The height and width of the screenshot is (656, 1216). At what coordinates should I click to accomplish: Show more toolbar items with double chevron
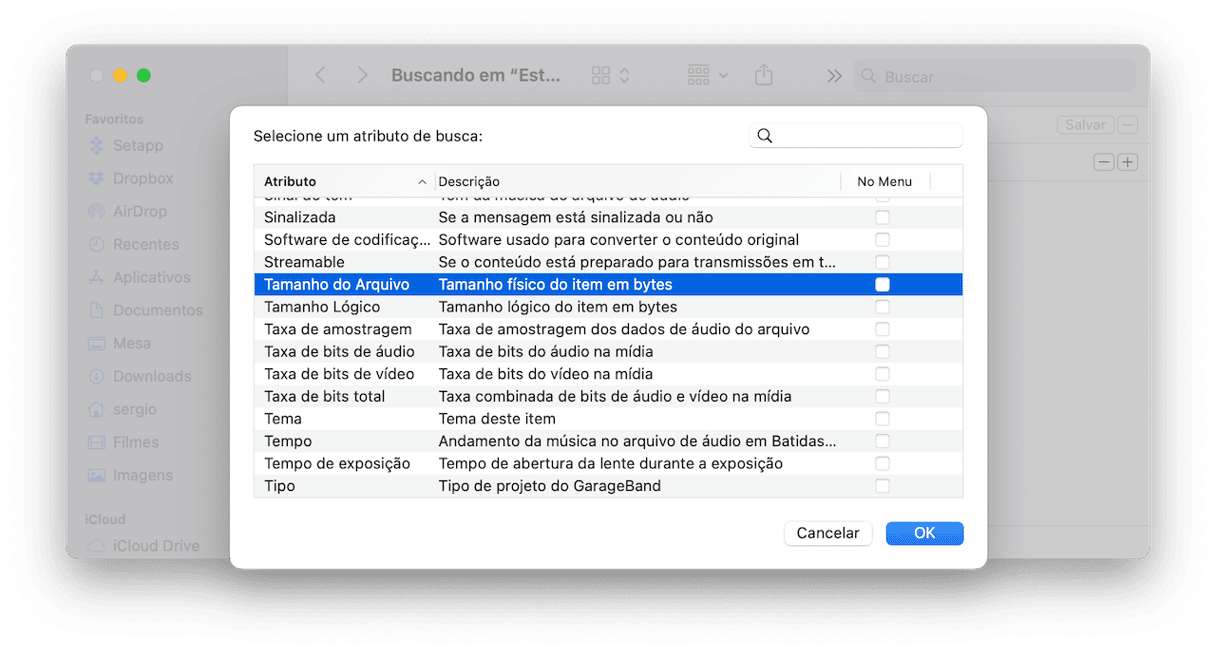pyautogui.click(x=834, y=76)
